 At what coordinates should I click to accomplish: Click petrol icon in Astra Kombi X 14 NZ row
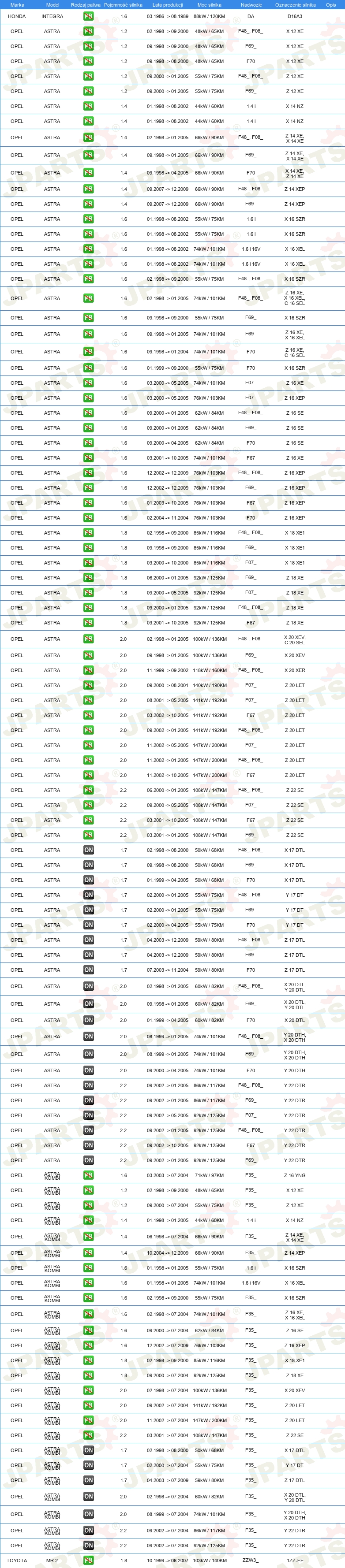(88, 1220)
